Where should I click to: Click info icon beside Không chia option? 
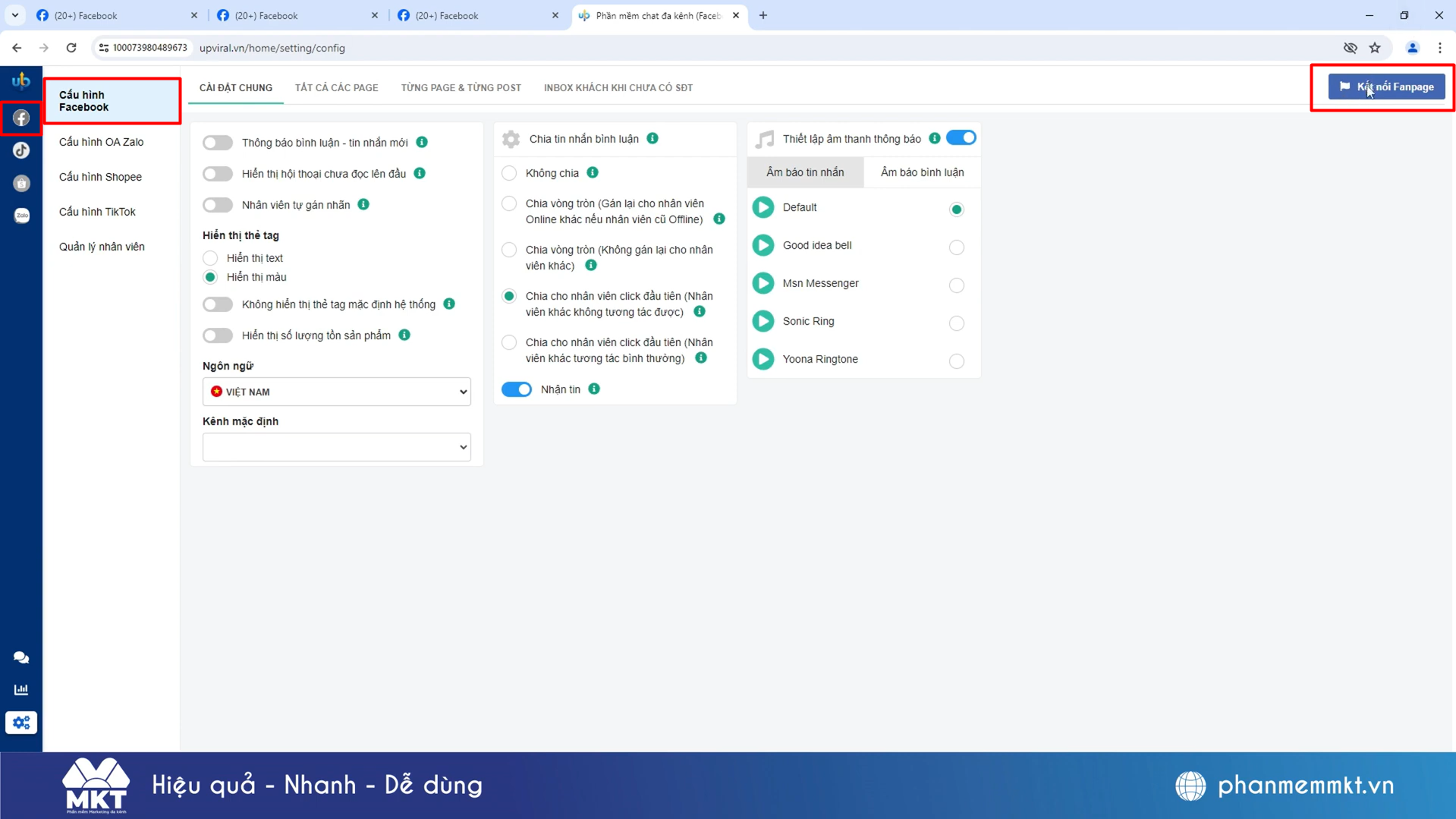[x=593, y=172]
